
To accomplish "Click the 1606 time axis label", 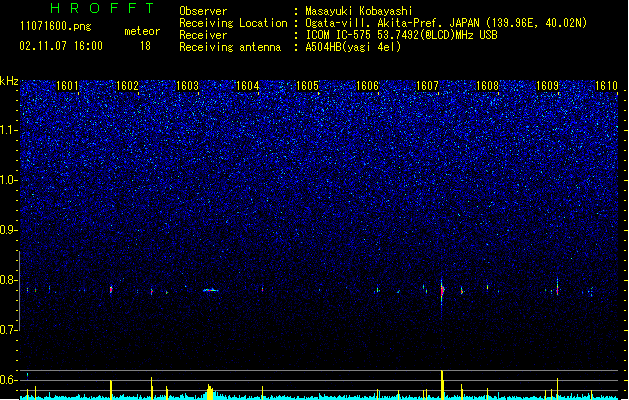I will 367,86.
